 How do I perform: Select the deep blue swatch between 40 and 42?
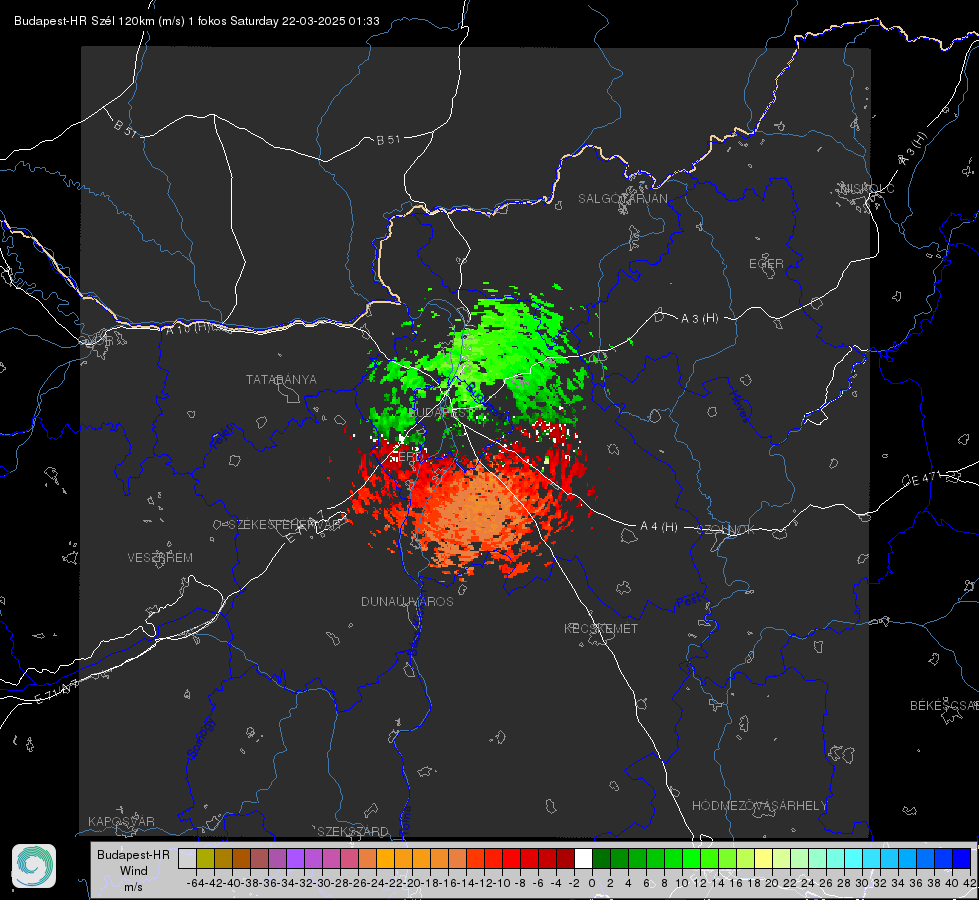pyautogui.click(x=961, y=858)
